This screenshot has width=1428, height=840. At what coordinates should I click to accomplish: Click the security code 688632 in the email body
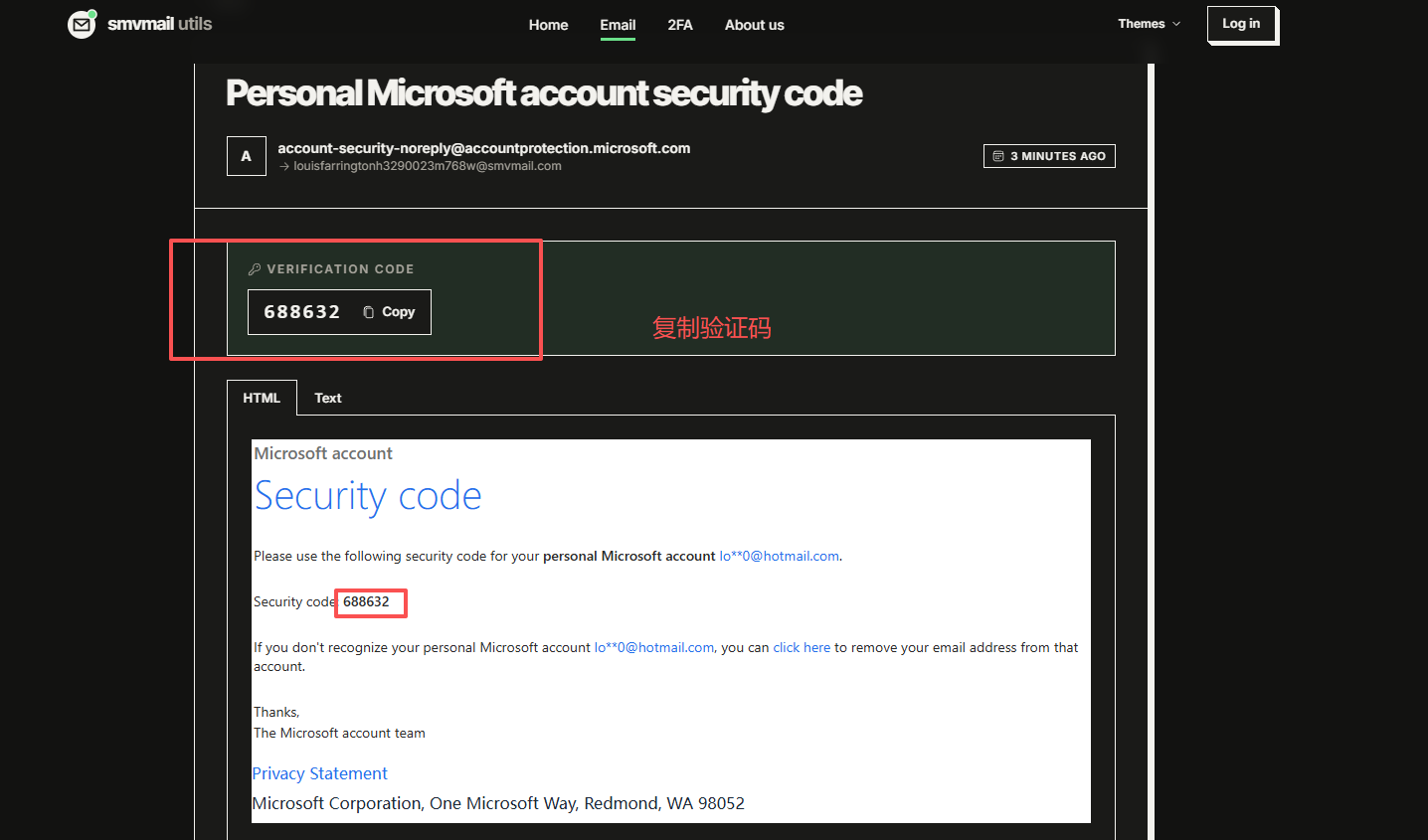(x=366, y=601)
